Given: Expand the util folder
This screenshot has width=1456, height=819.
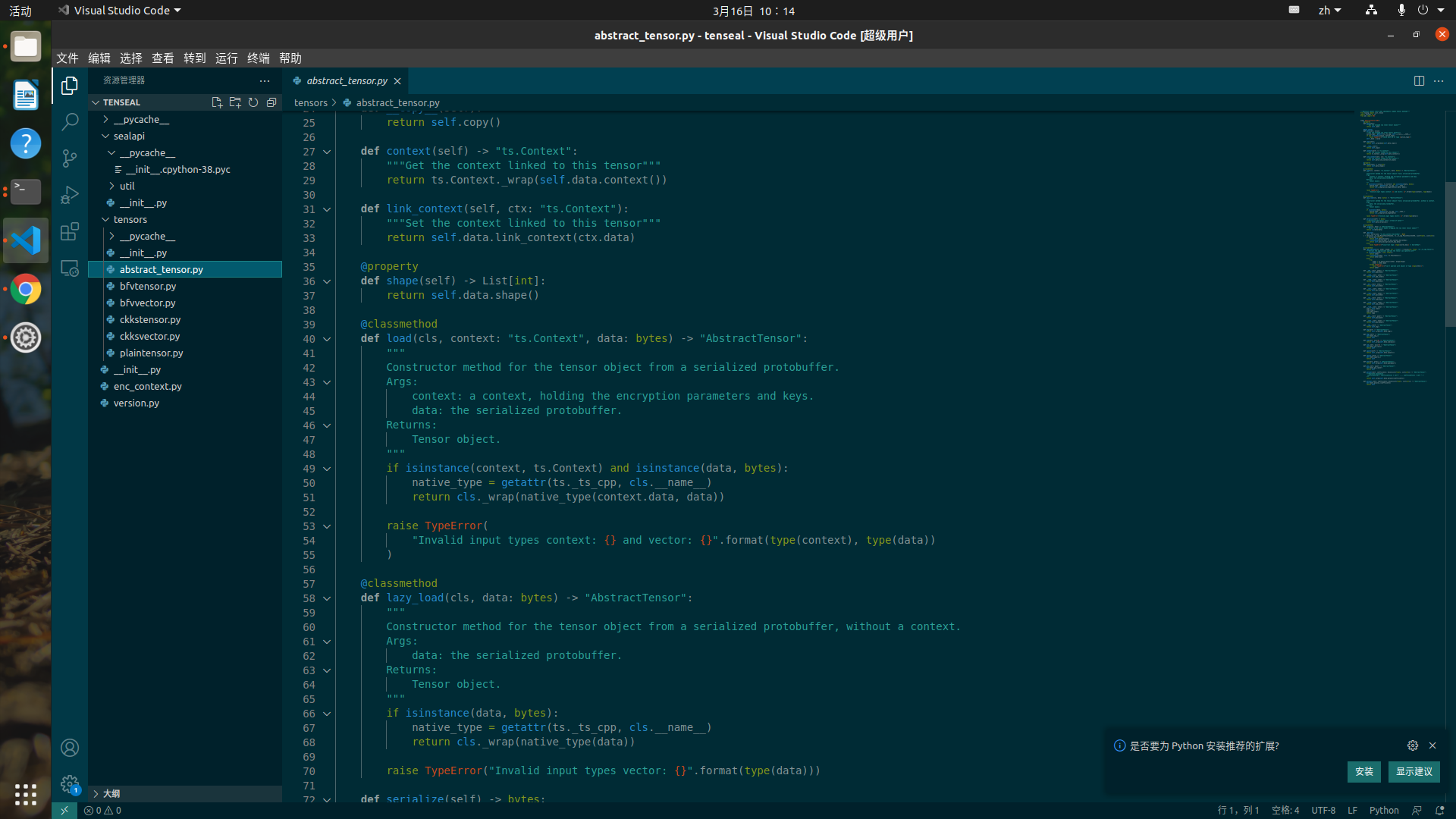Looking at the screenshot, I should pos(127,186).
